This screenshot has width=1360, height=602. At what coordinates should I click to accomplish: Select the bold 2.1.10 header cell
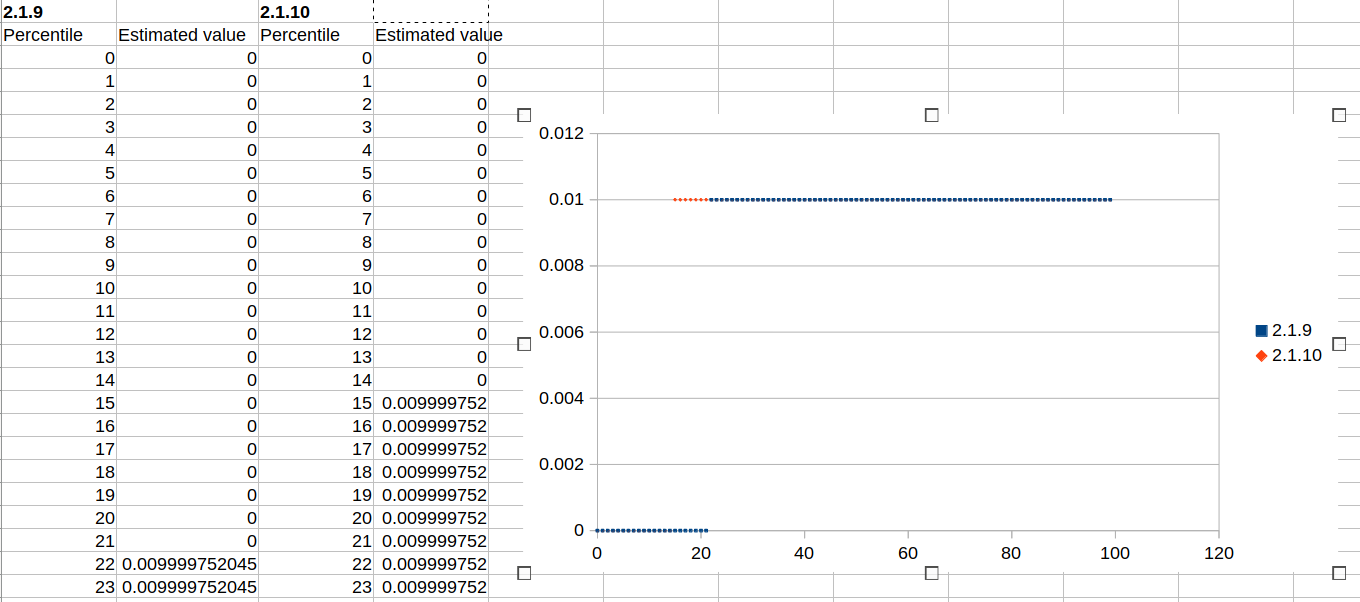[315, 11]
